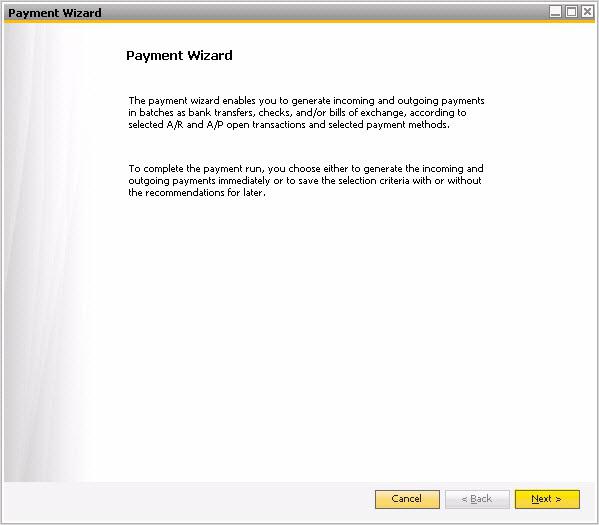Click the line starting 'The payment wizard enables'
Viewport: 599px width, 525px height.
pyautogui.click(x=306, y=101)
